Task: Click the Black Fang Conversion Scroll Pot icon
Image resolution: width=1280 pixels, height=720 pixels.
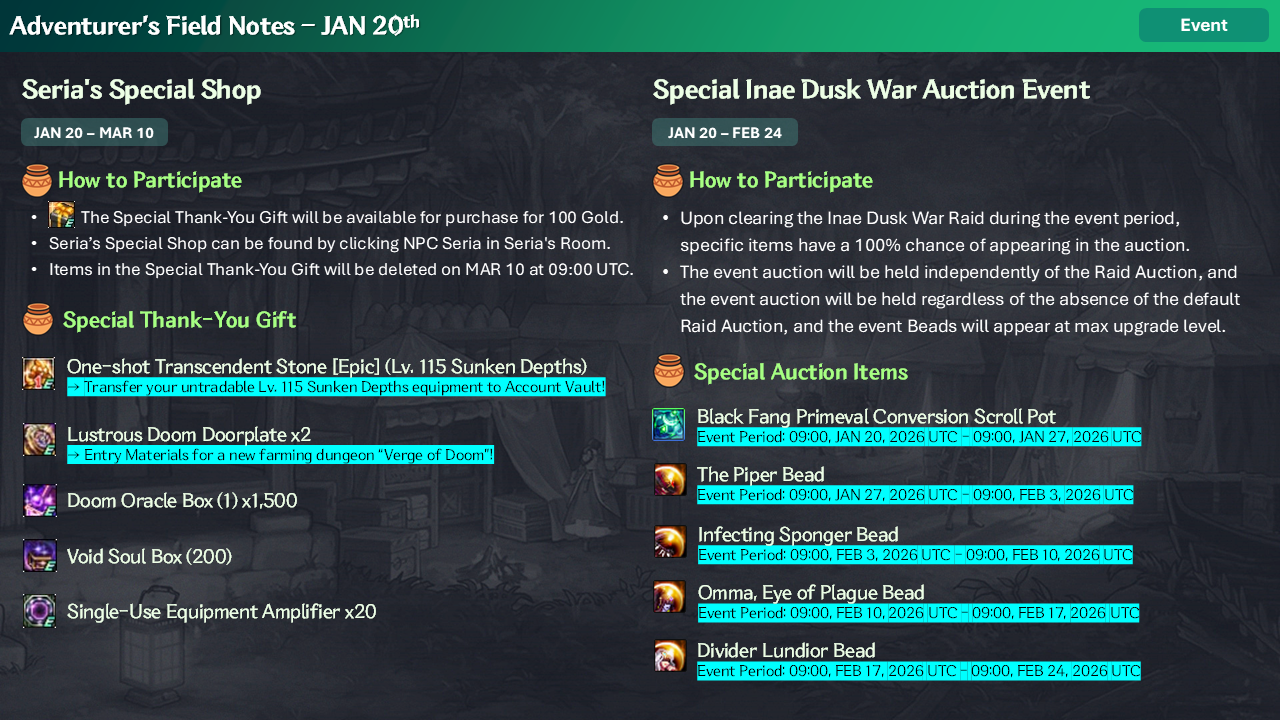Action: [x=668, y=424]
